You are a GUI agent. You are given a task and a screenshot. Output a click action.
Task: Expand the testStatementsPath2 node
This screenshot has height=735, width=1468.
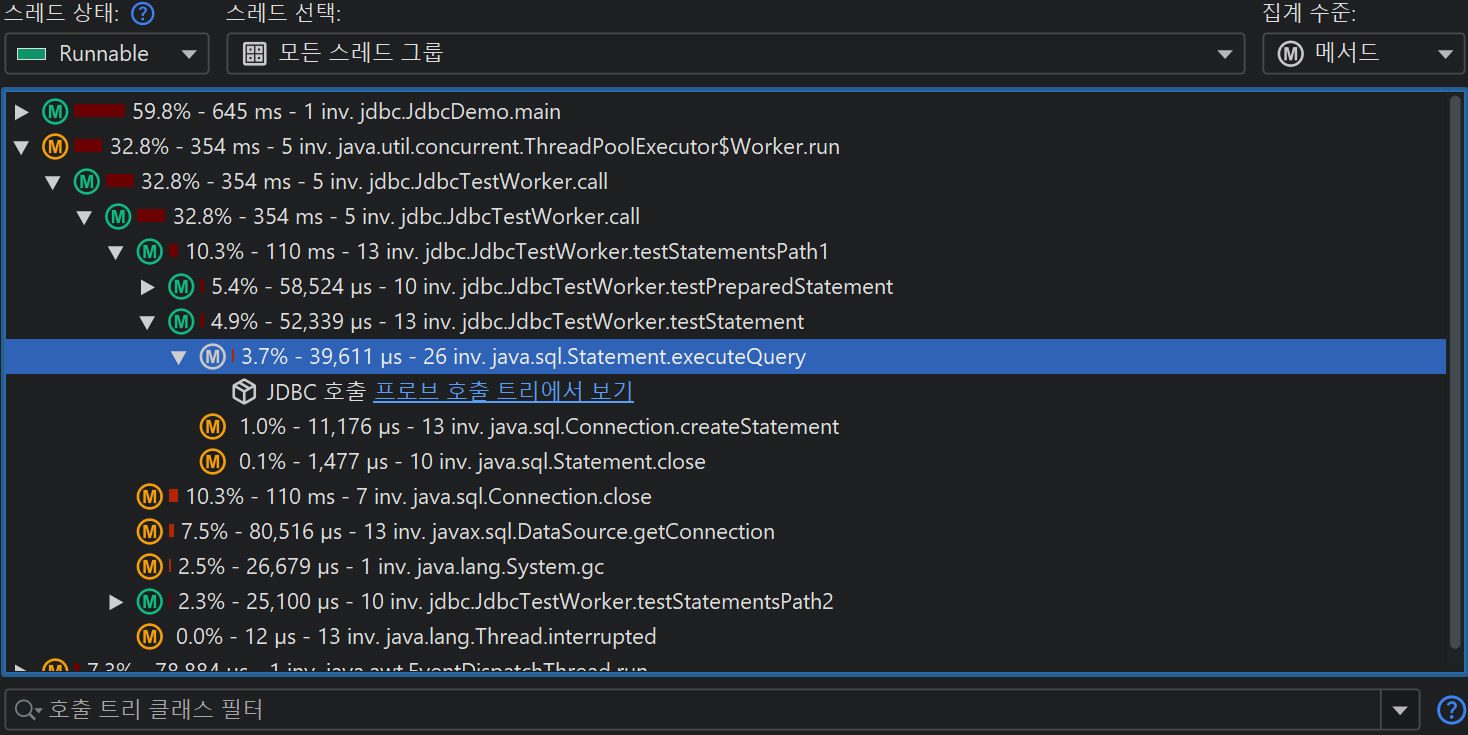click(117, 602)
